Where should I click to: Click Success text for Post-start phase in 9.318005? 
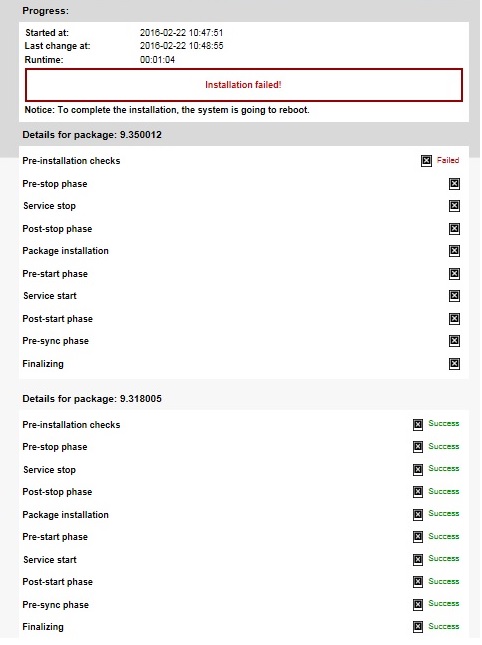(x=443, y=581)
